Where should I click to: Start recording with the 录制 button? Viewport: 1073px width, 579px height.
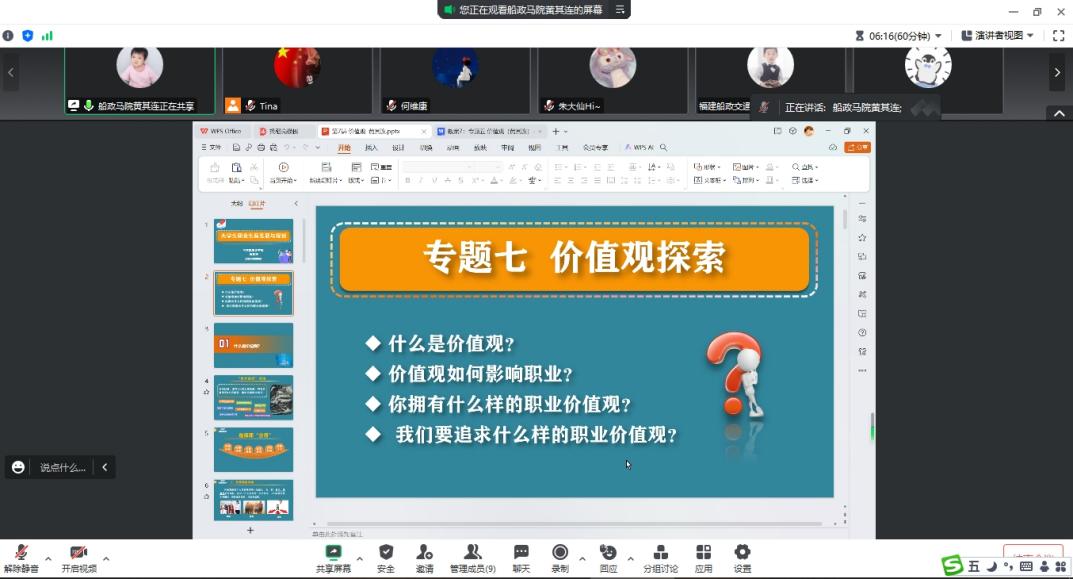[x=560, y=557]
